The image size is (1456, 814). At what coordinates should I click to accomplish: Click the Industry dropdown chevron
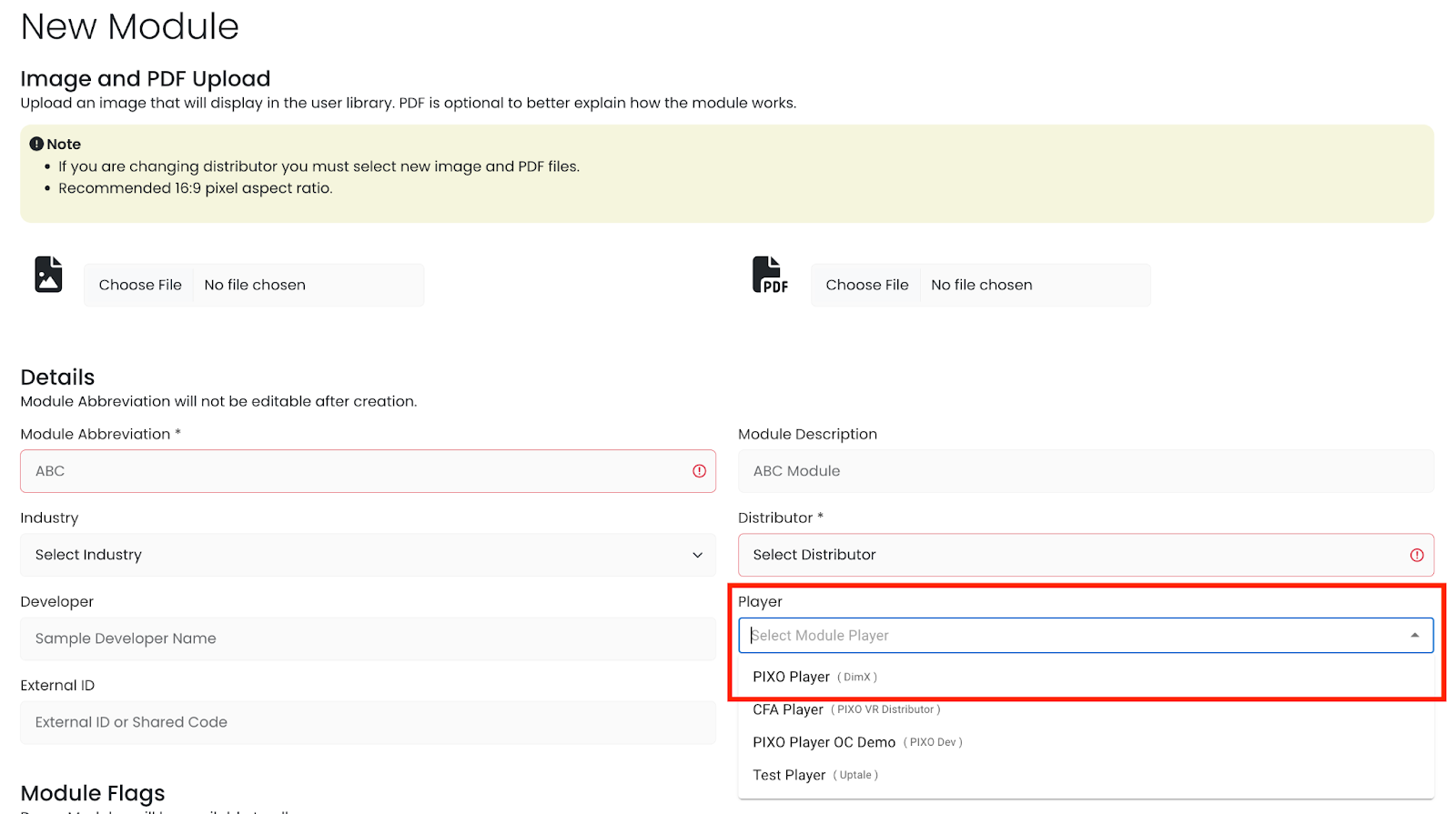pyautogui.click(x=697, y=555)
